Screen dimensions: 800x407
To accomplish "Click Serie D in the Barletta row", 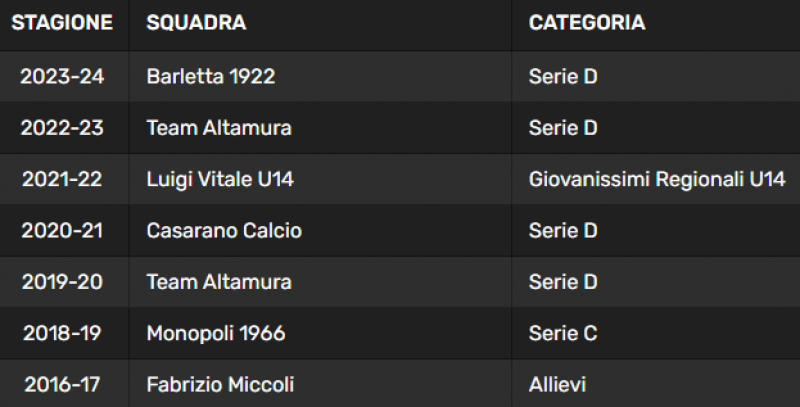I will click(x=563, y=77).
